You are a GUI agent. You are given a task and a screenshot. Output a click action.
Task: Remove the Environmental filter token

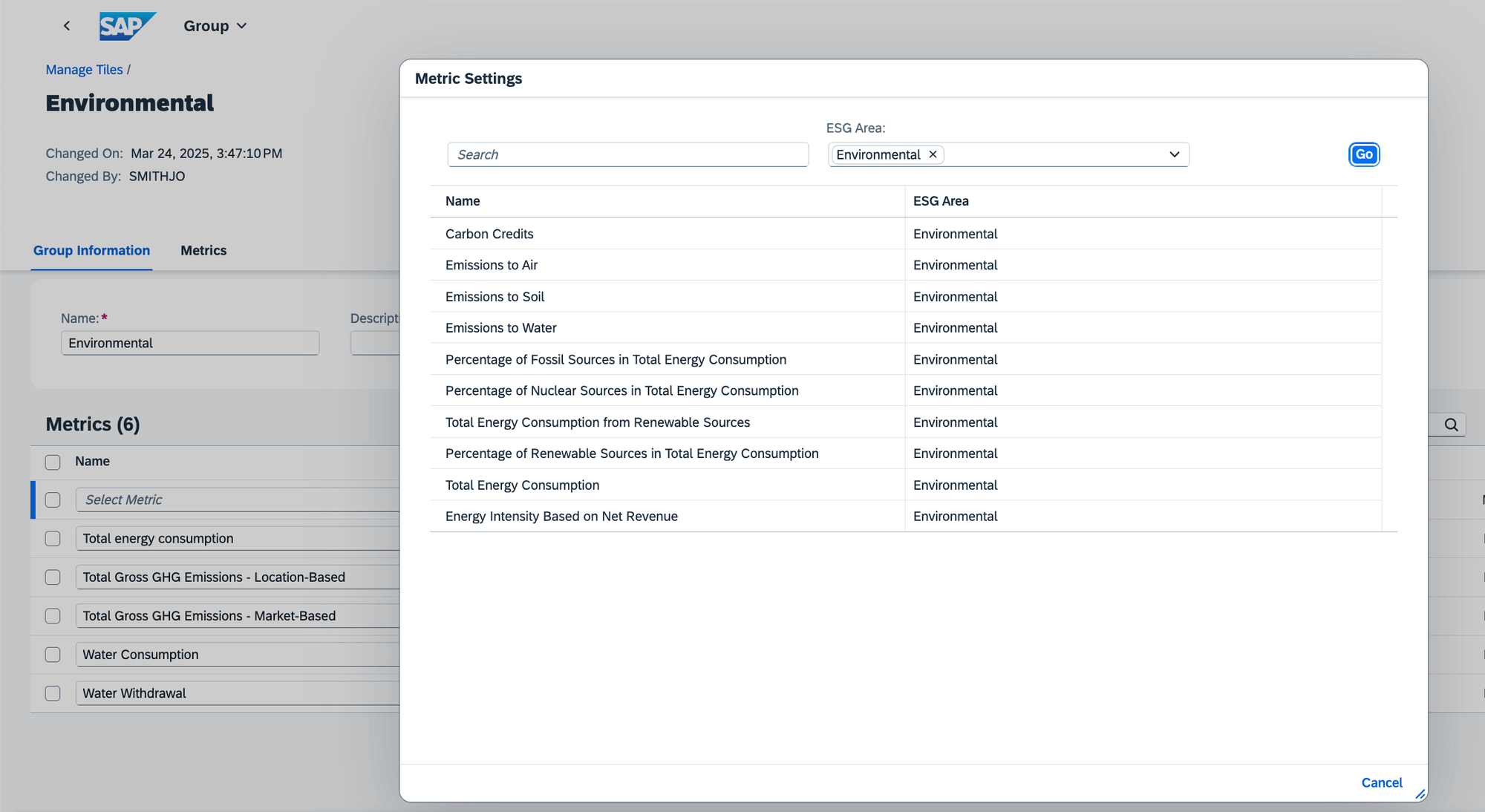(x=933, y=154)
